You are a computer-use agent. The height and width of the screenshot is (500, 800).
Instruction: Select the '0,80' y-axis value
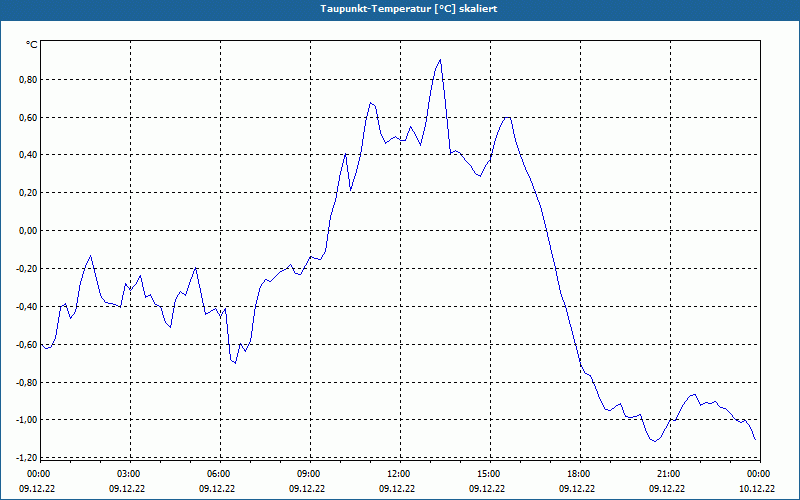(29, 80)
